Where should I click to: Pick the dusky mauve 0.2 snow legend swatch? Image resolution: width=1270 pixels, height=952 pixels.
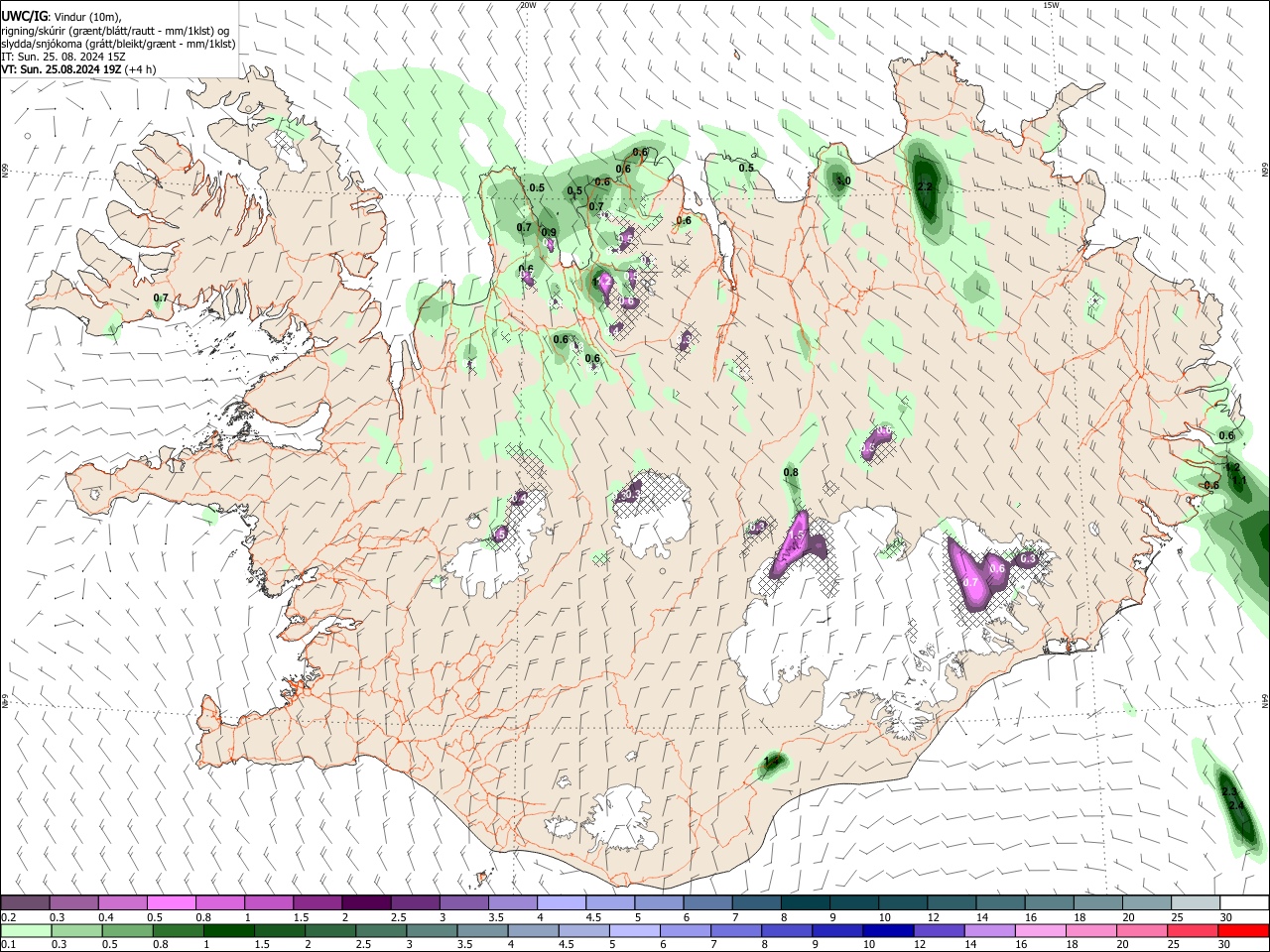(25, 903)
